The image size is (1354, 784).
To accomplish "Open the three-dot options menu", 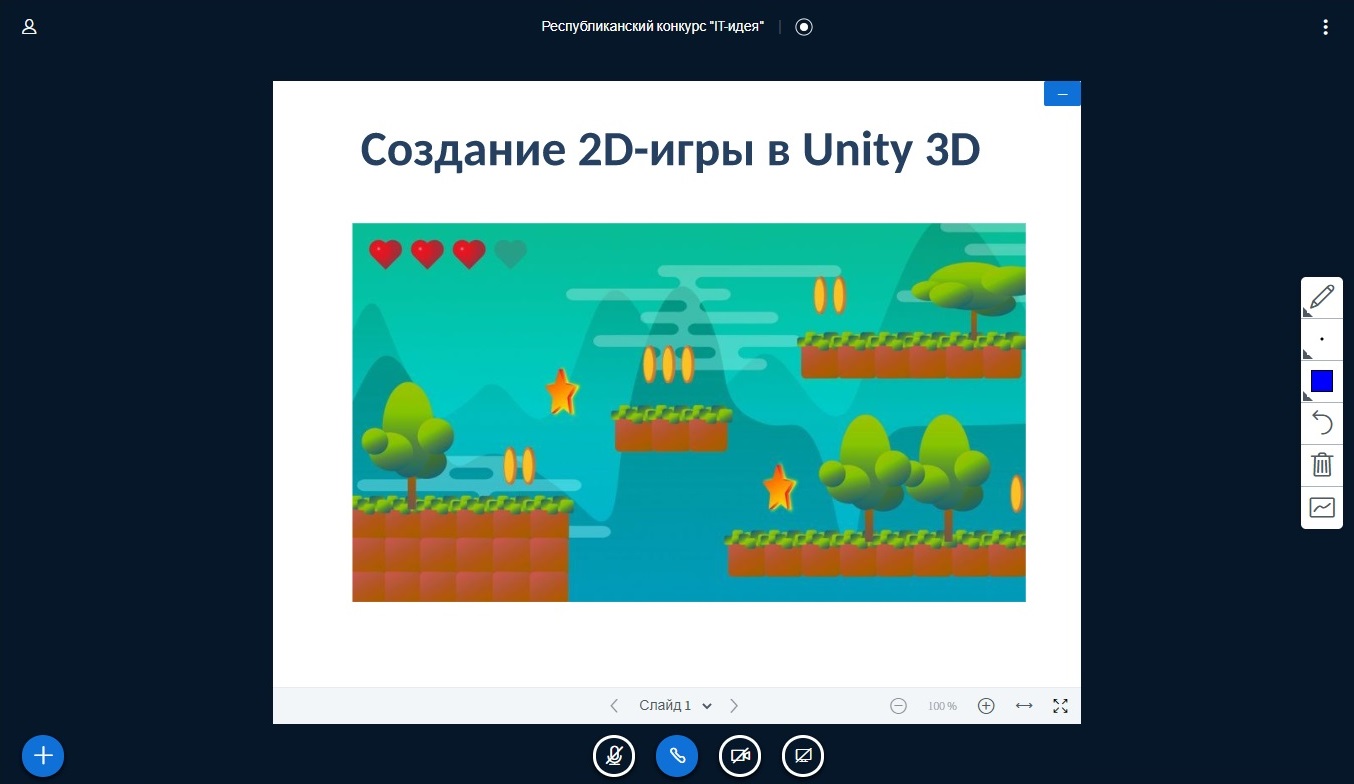I will pyautogui.click(x=1325, y=27).
